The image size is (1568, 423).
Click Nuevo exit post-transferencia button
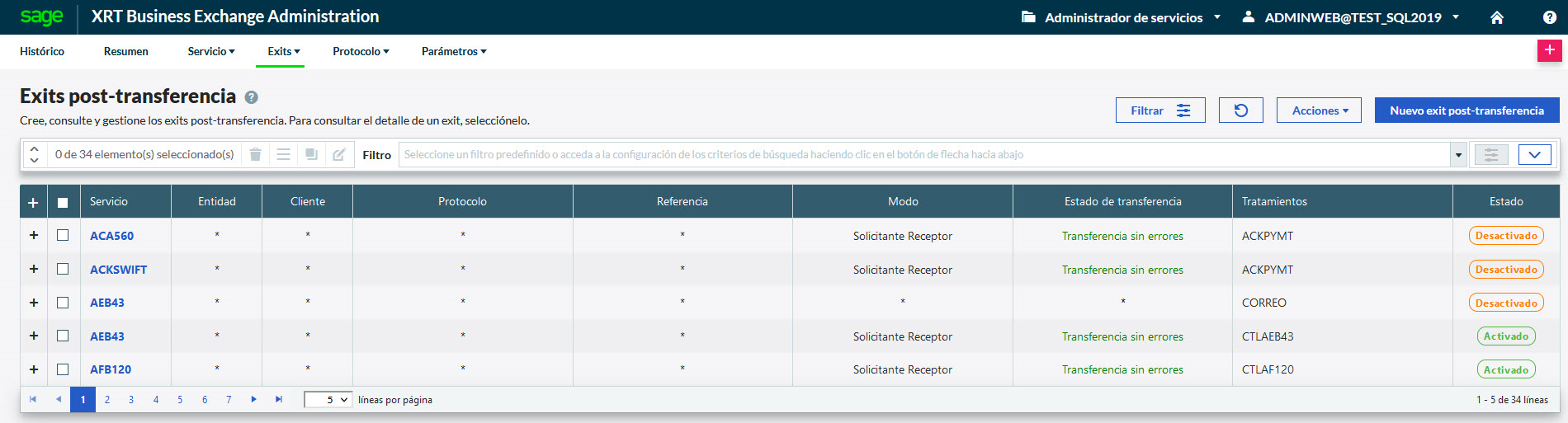(x=1466, y=110)
